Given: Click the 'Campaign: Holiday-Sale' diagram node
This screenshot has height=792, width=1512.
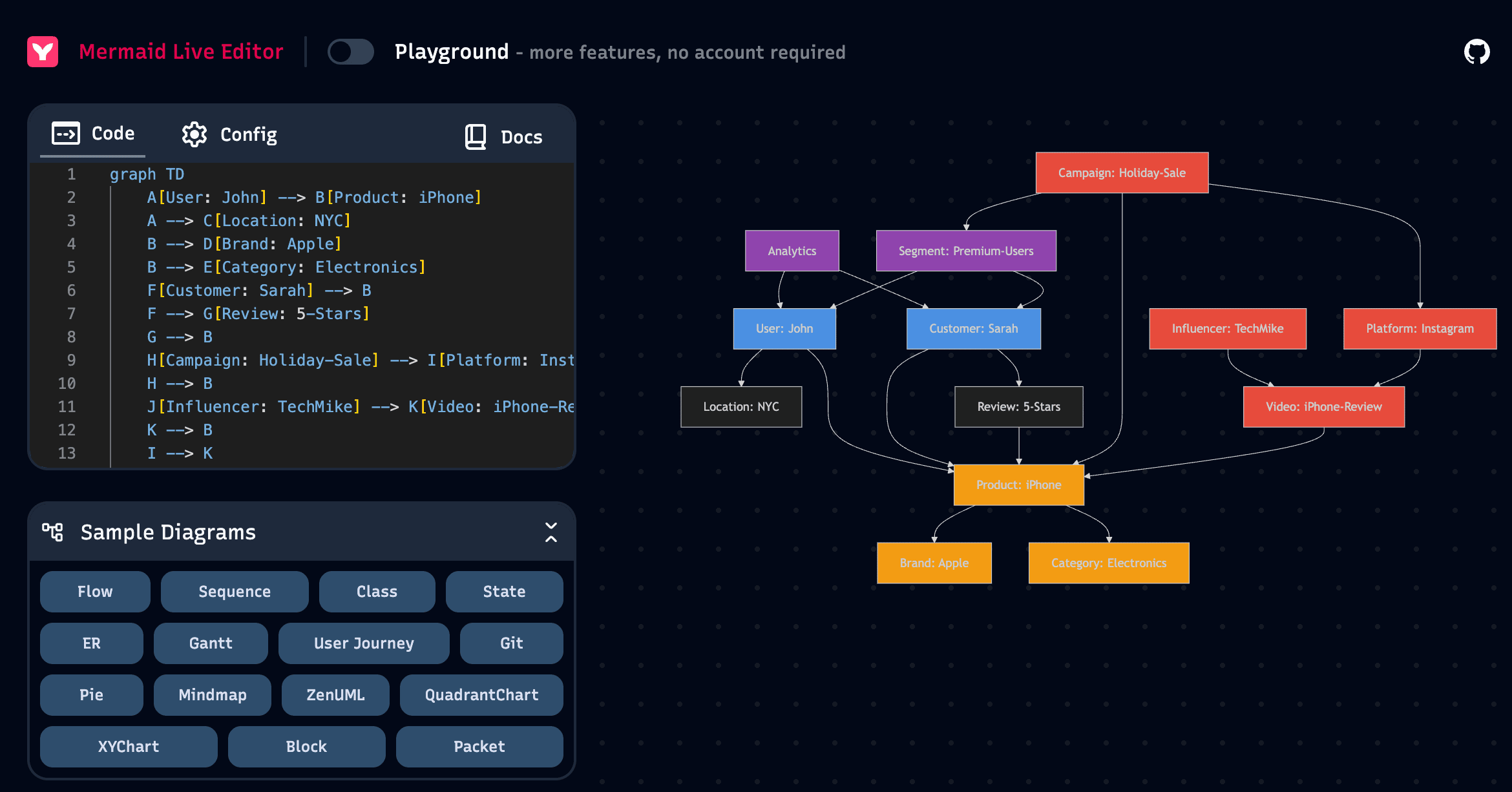Looking at the screenshot, I should click(x=1122, y=172).
